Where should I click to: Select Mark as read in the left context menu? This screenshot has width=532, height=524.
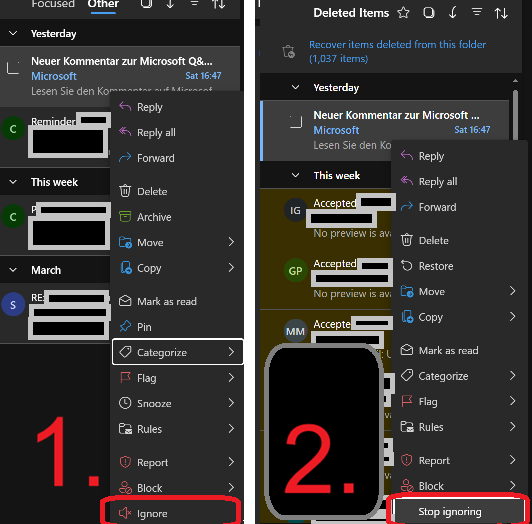click(x=177, y=301)
